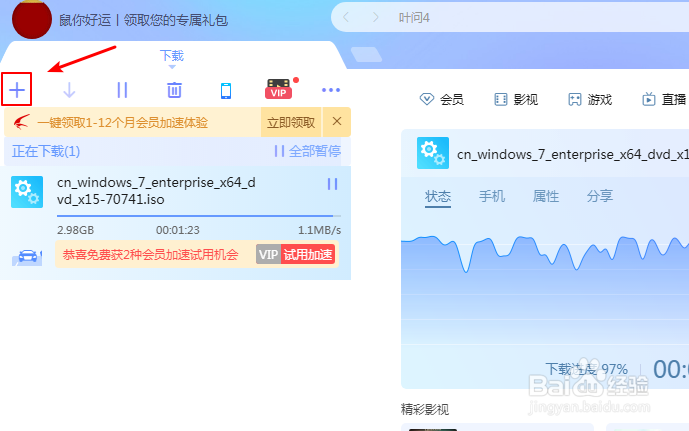This screenshot has width=689, height=431.
Task: Open the 鼠你好运 gift pack link
Action: click(143, 20)
